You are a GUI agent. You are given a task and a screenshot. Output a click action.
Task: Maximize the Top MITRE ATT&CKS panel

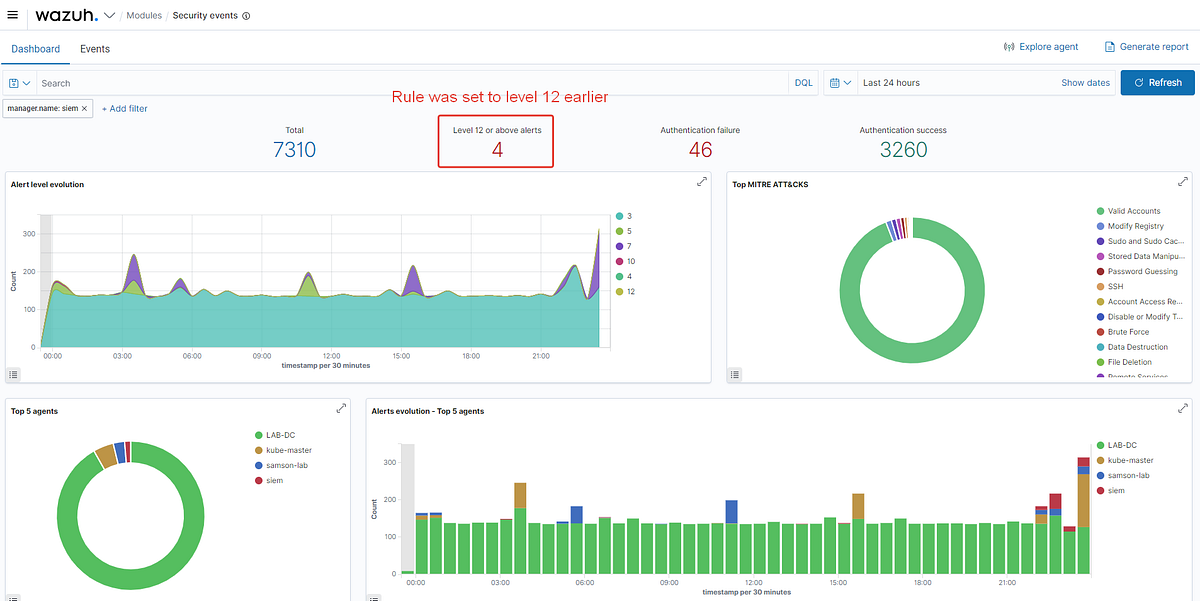click(1184, 182)
